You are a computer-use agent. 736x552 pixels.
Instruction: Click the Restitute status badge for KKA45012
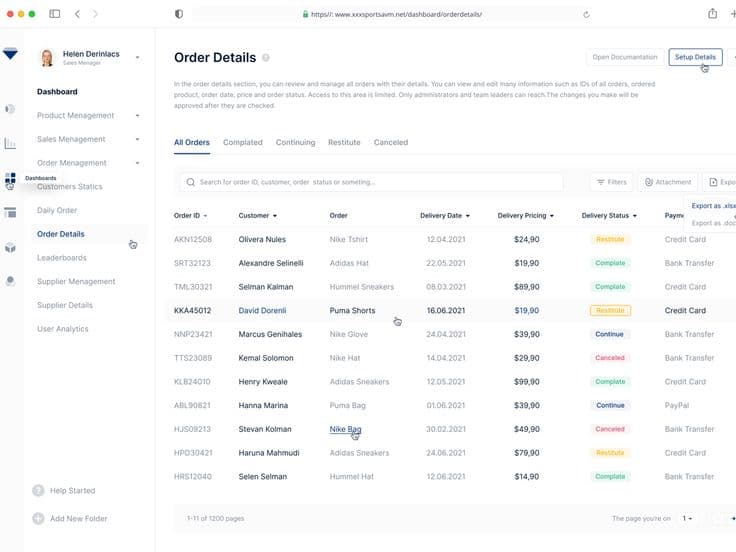coord(610,311)
